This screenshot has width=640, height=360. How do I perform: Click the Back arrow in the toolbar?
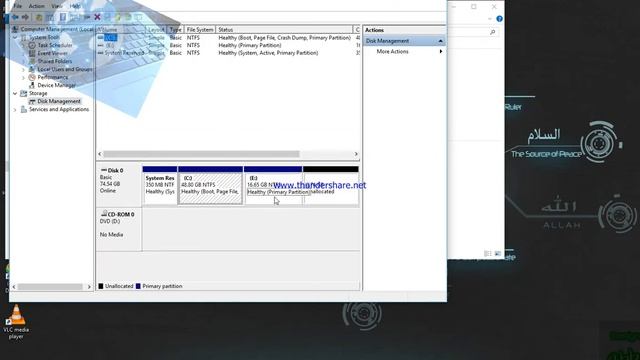(x=16, y=17)
